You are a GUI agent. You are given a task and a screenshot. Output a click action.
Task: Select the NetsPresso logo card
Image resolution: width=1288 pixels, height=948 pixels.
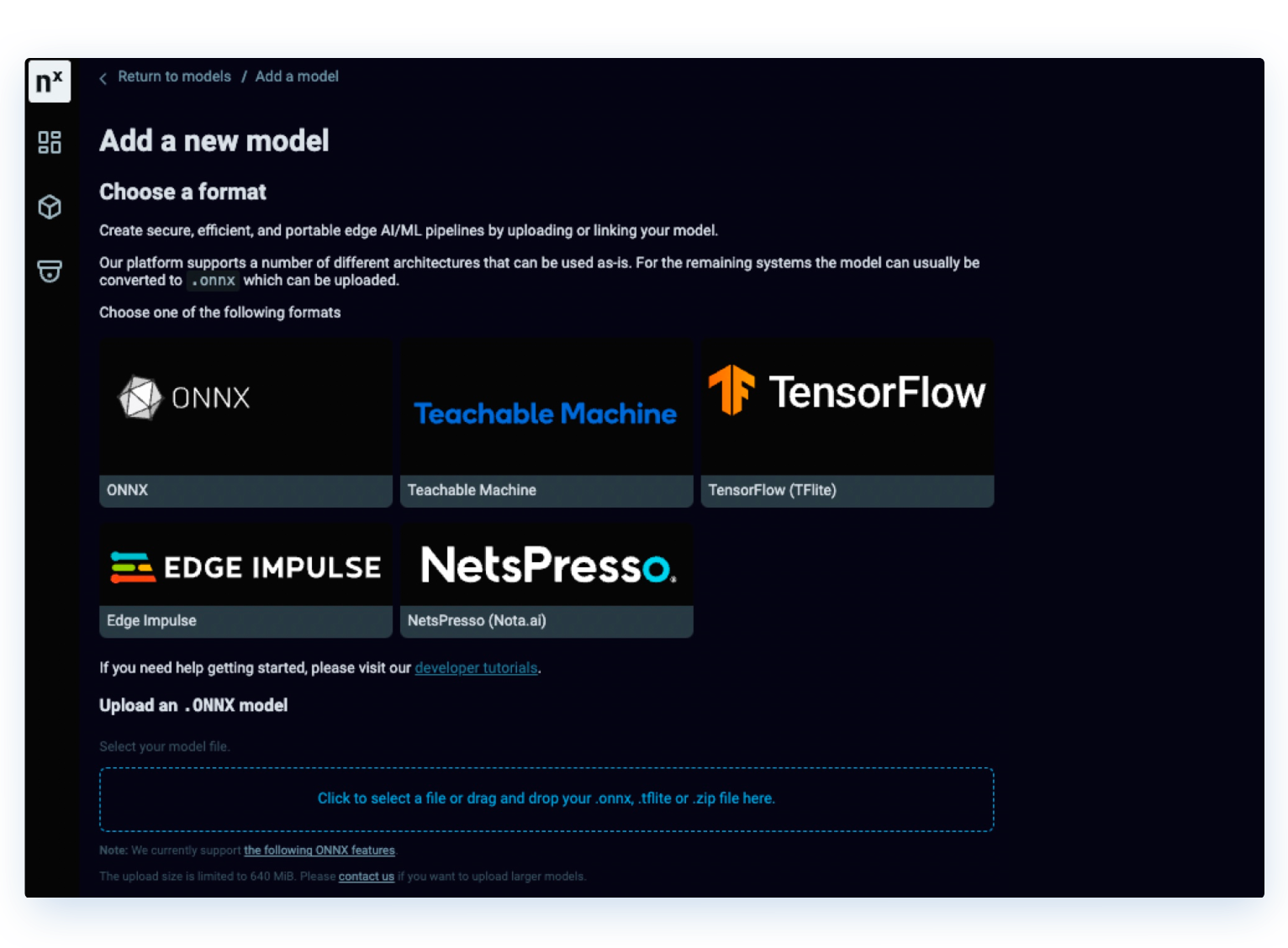pyautogui.click(x=545, y=565)
